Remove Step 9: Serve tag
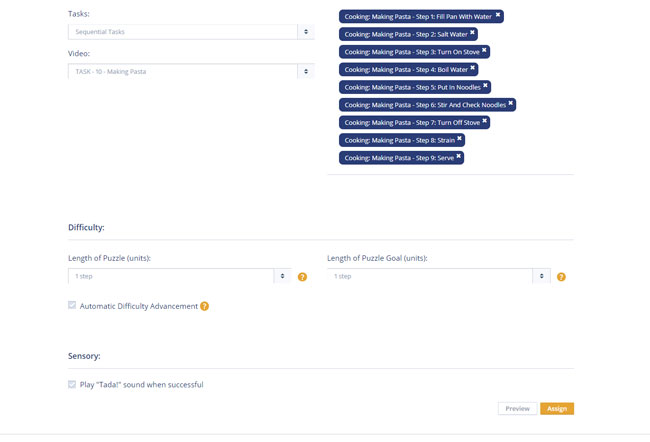650x442 pixels. coord(458,156)
